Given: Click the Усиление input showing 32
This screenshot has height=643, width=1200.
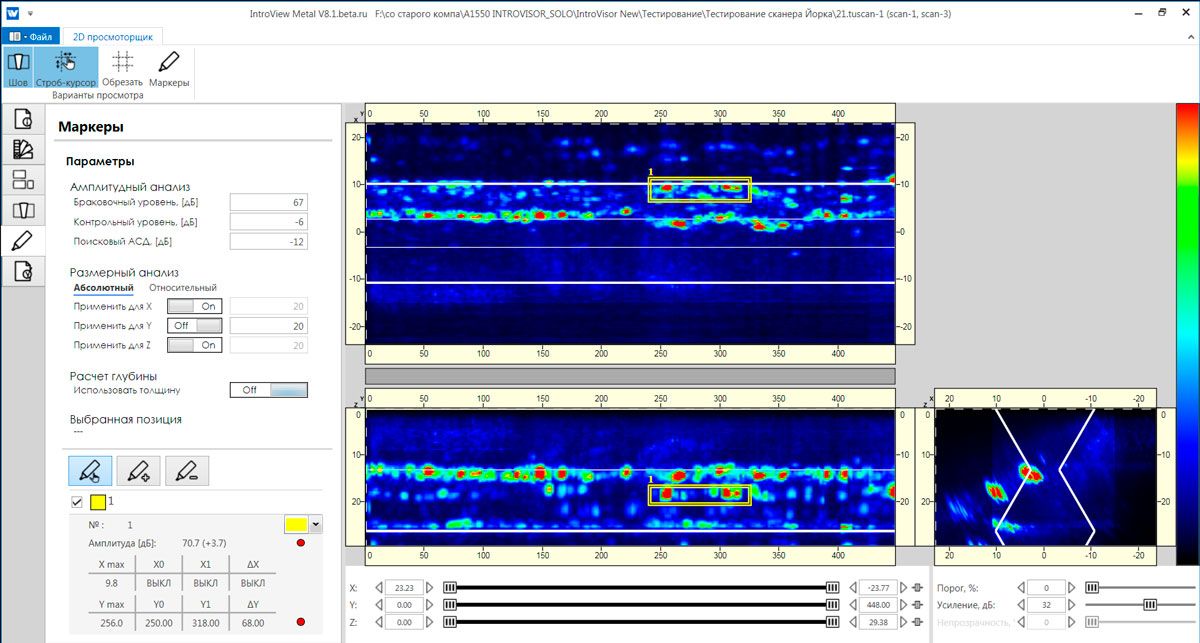Looking at the screenshot, I should 1046,605.
